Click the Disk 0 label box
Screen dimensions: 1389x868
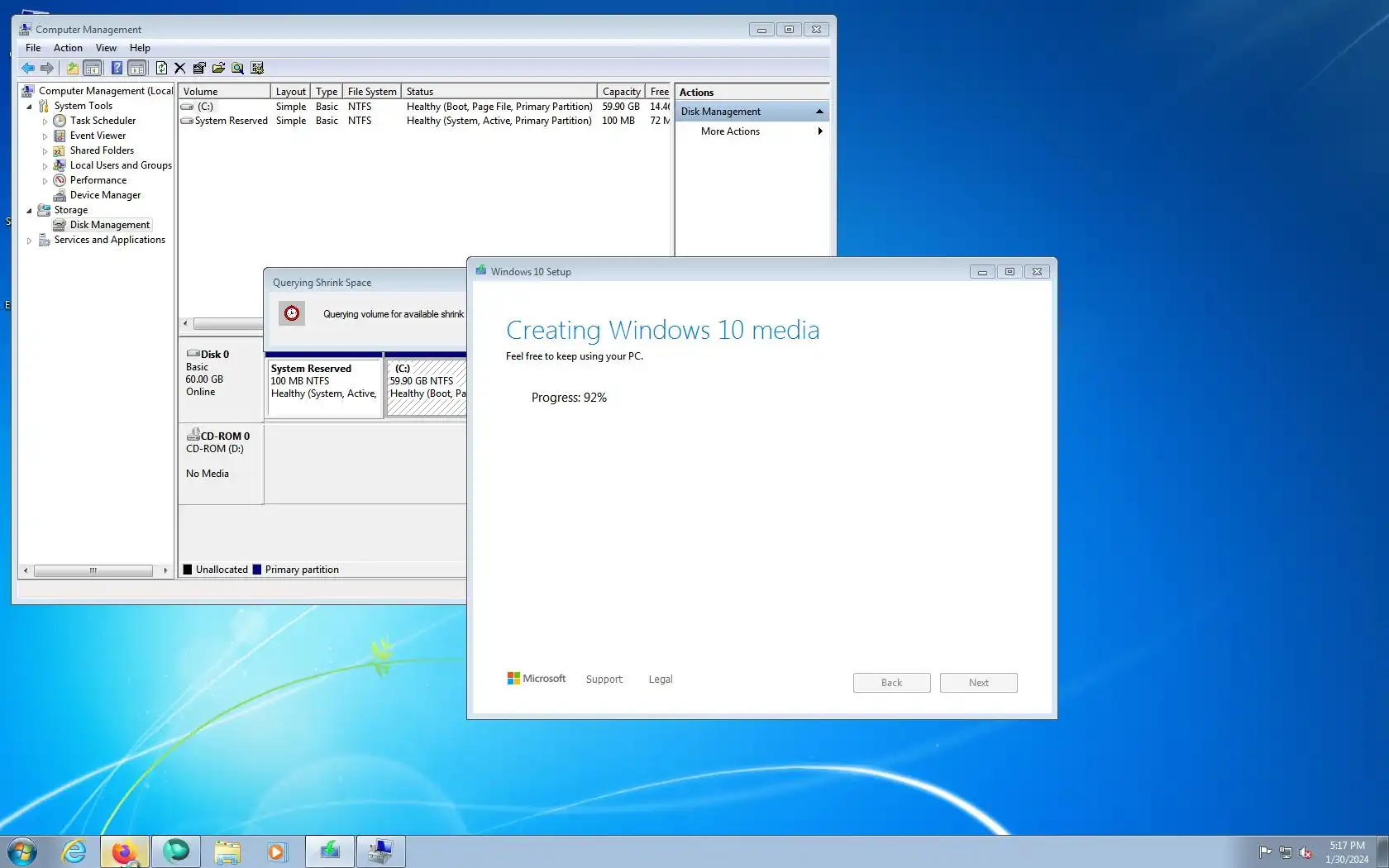click(221, 379)
